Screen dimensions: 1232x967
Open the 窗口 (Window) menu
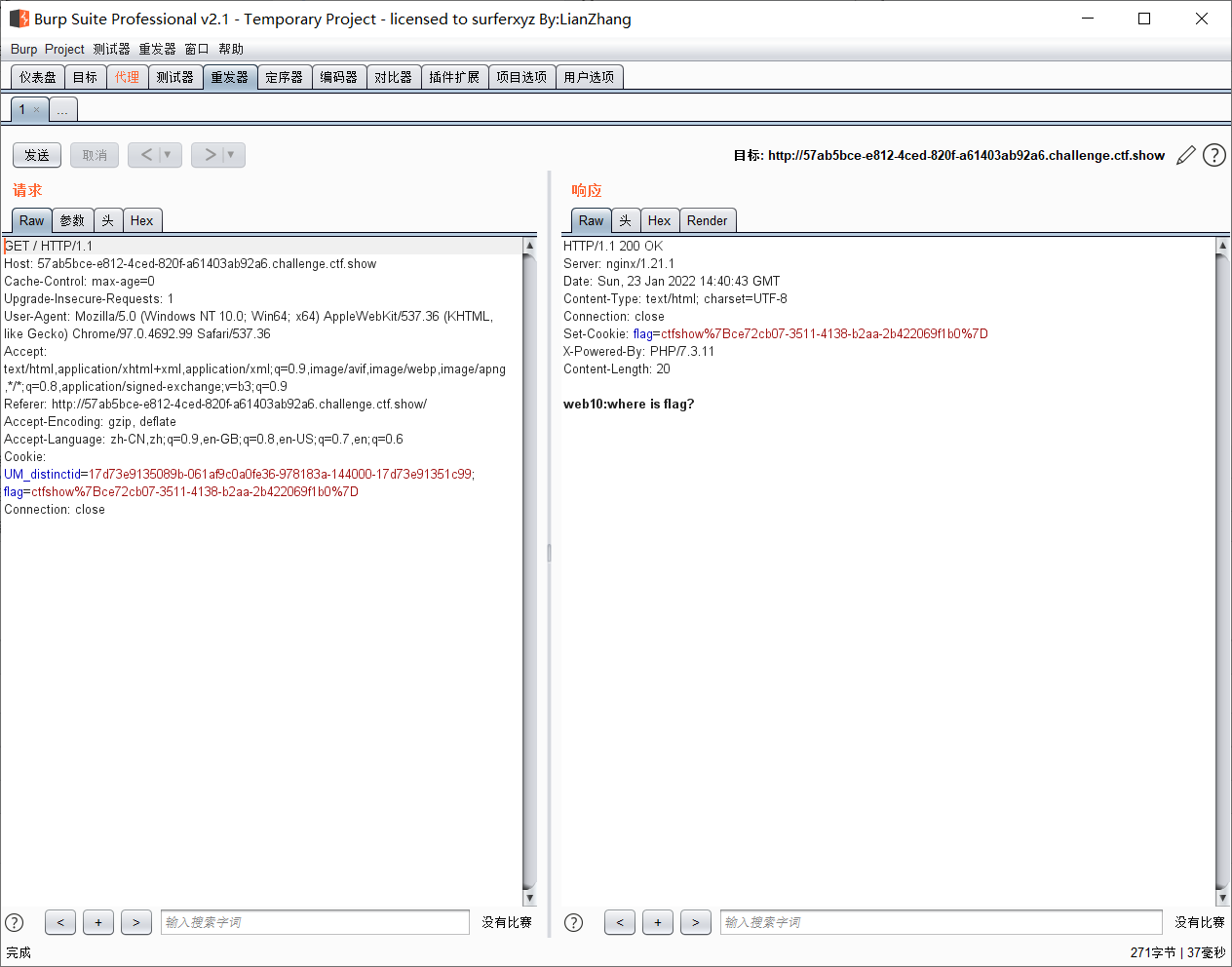pos(197,49)
